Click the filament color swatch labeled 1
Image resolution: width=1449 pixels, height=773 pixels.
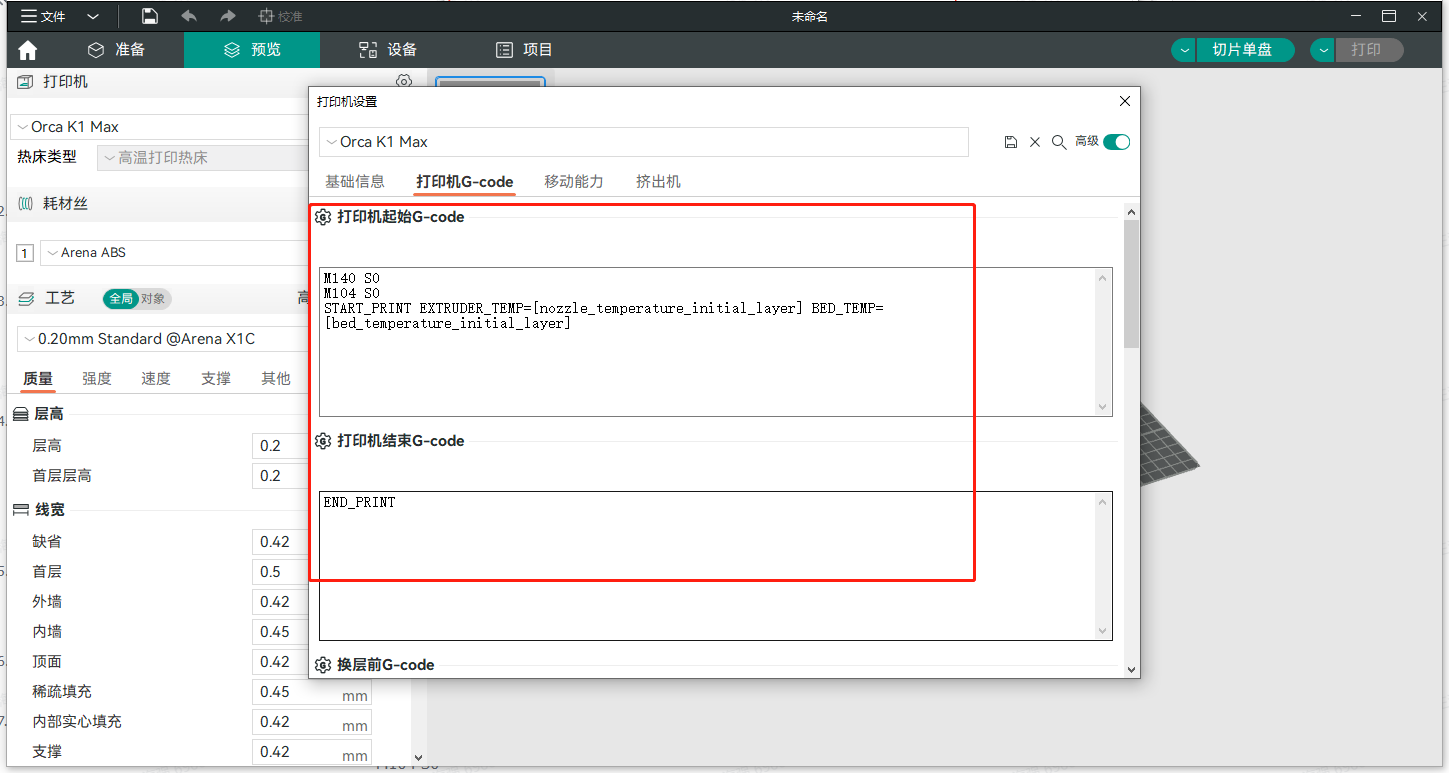tap(24, 252)
